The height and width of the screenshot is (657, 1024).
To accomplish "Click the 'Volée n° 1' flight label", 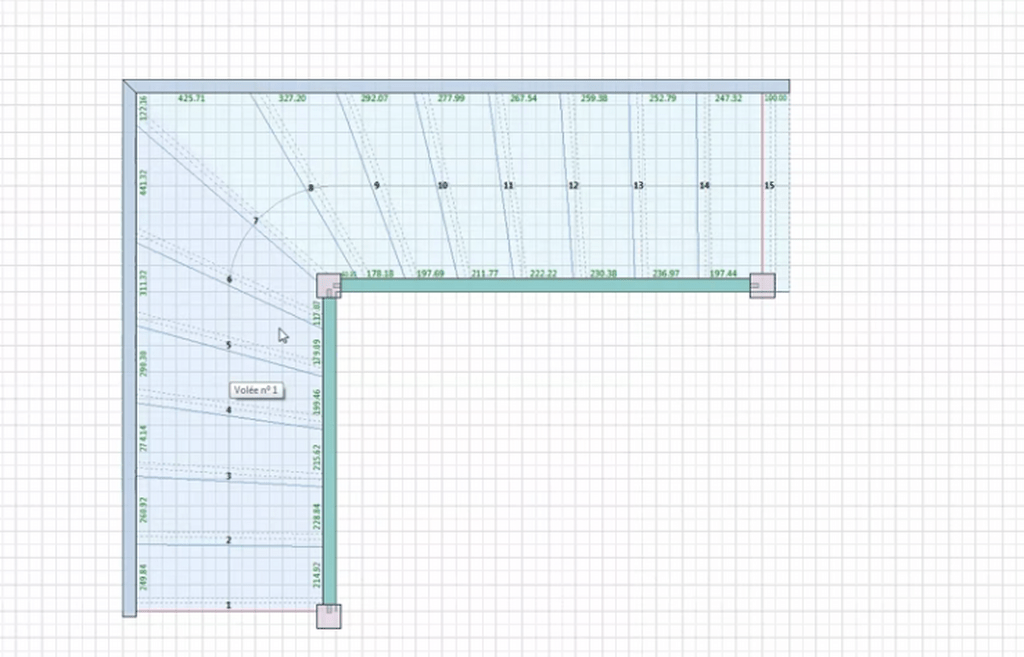I will click(256, 390).
